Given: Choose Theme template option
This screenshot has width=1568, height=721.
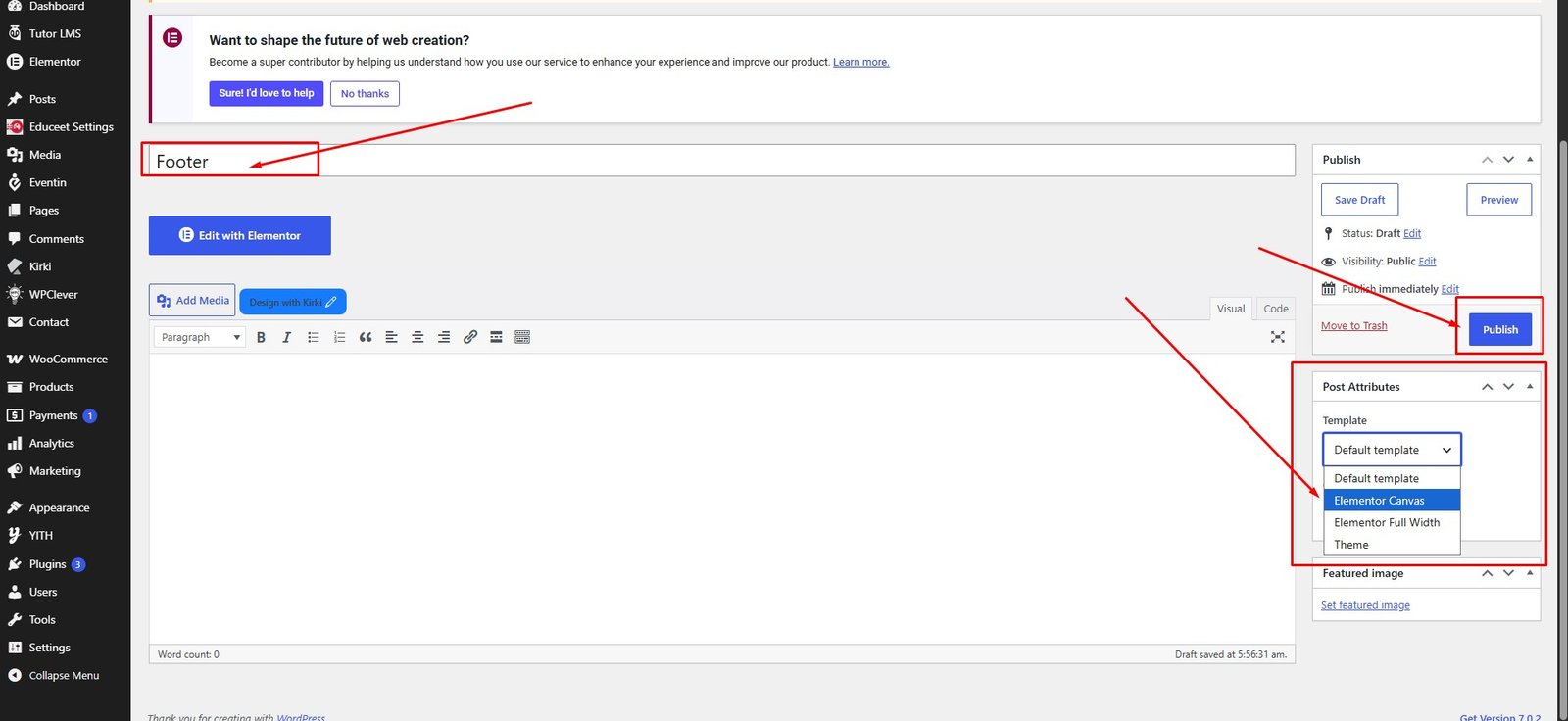Looking at the screenshot, I should click(1392, 545).
